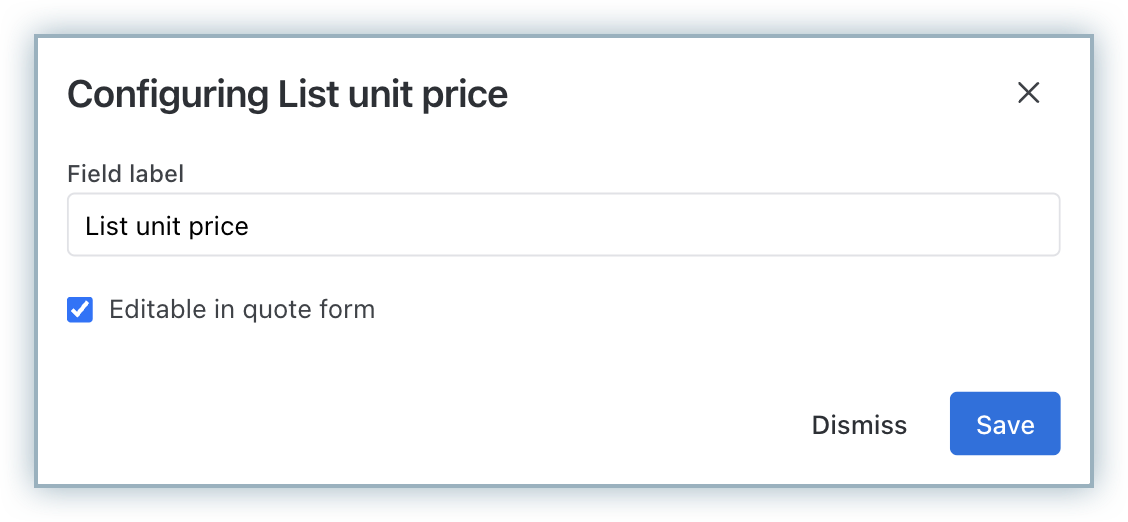Click the X icon in dialog header
The image size is (1128, 522).
click(x=1028, y=93)
